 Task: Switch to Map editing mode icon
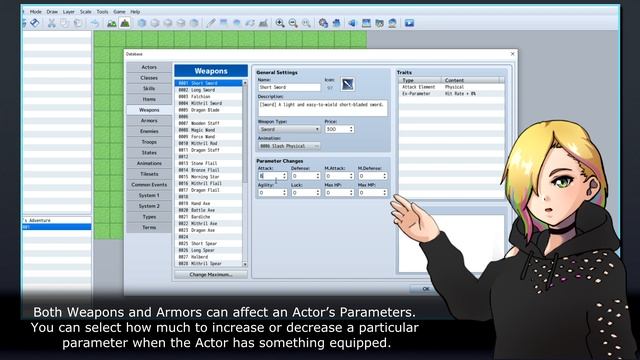pyautogui.click(x=111, y=23)
